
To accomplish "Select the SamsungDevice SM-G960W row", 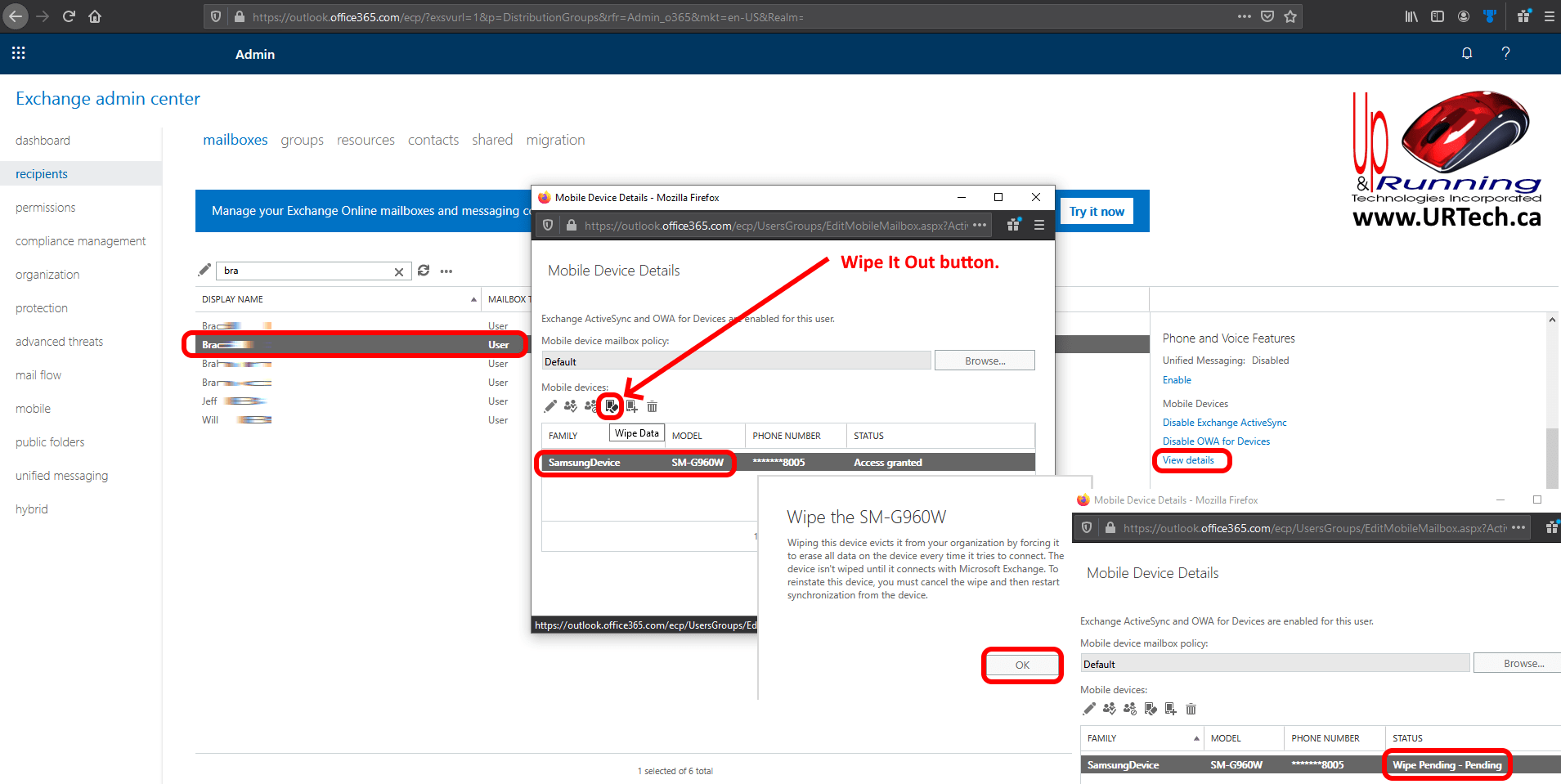I will tap(635, 463).
